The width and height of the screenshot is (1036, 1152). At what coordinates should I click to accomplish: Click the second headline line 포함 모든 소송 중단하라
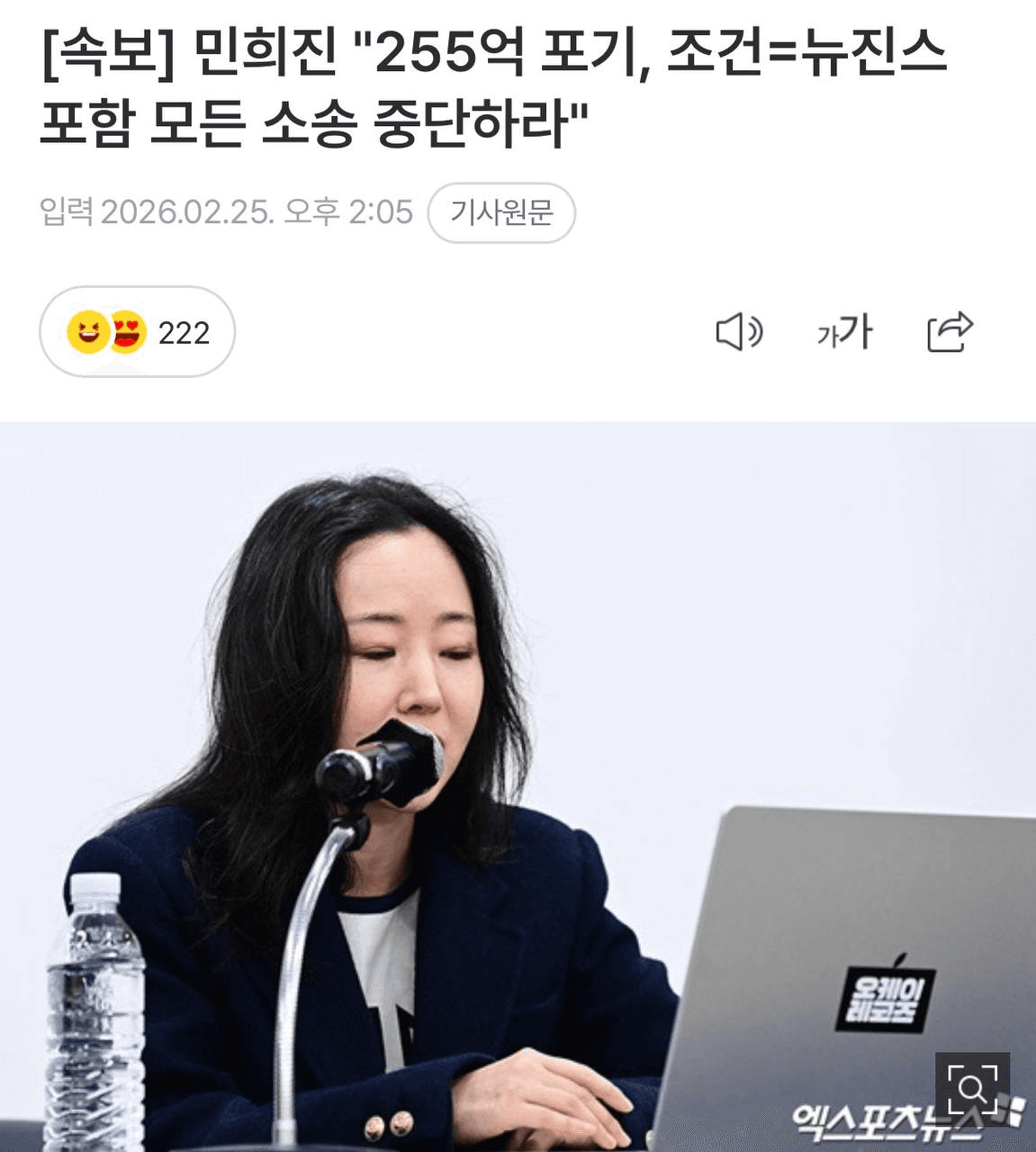313,121
